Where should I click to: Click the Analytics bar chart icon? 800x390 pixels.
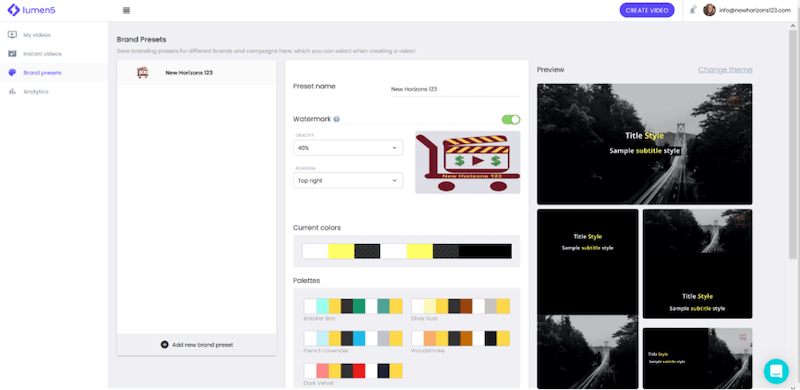pos(12,91)
